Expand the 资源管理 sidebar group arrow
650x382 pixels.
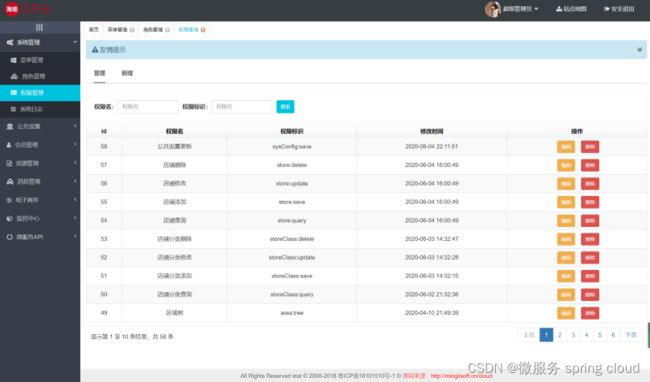(x=75, y=163)
